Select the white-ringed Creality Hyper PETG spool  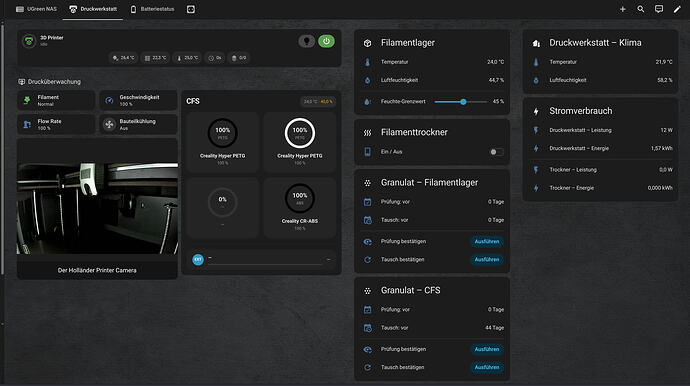pos(300,142)
